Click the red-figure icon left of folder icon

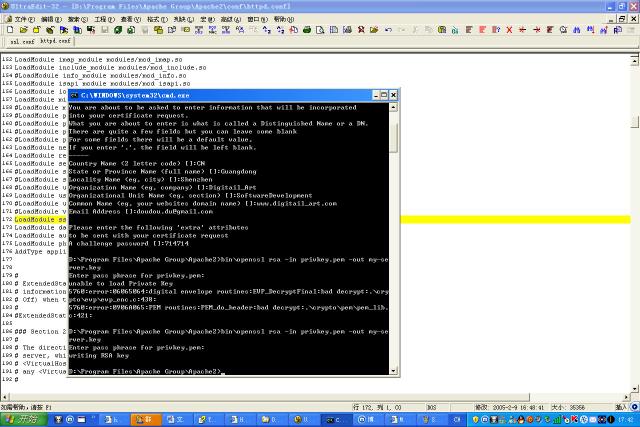(x=361, y=30)
